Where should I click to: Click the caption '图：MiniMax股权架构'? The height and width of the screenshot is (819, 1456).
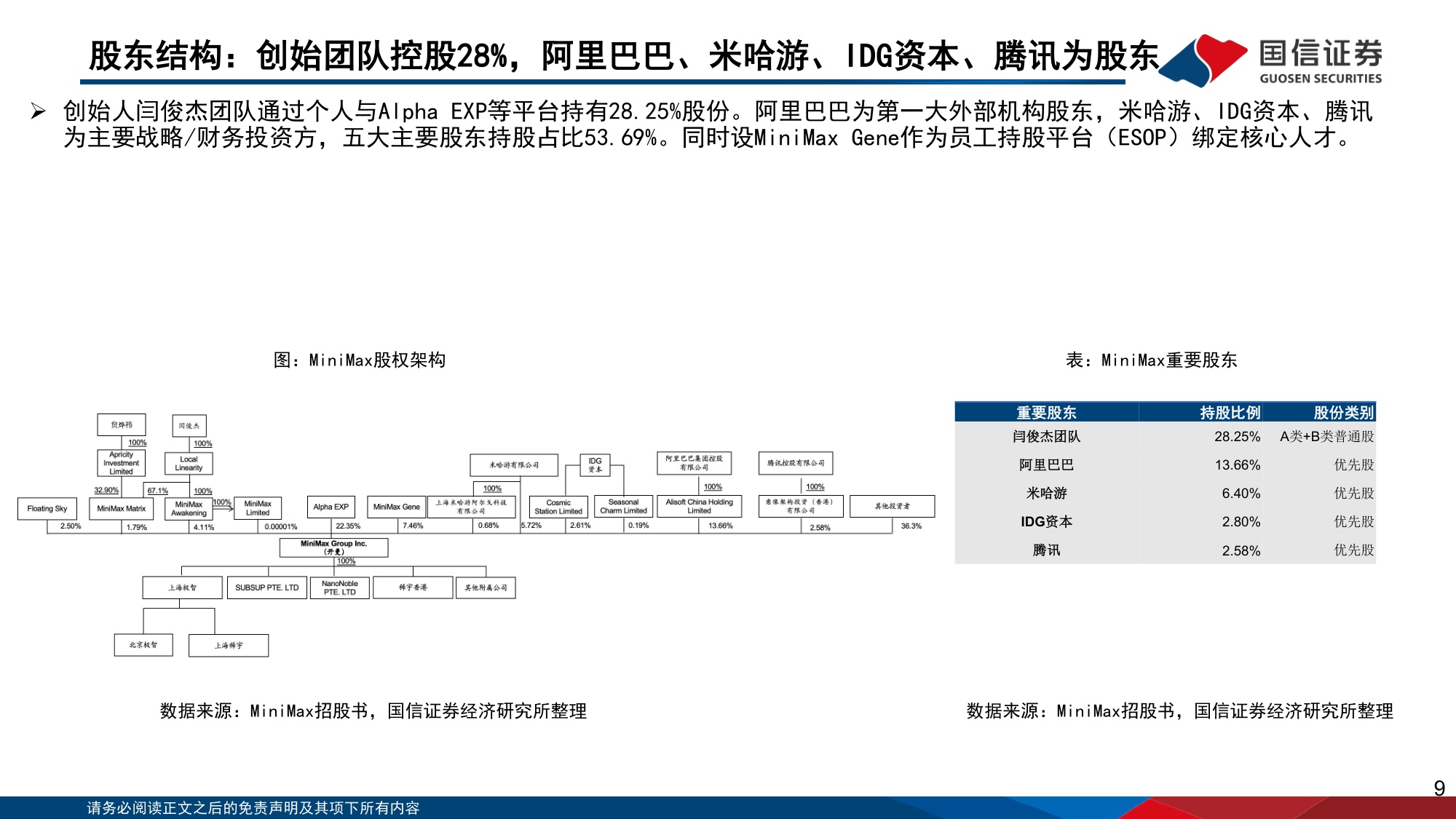360,360
